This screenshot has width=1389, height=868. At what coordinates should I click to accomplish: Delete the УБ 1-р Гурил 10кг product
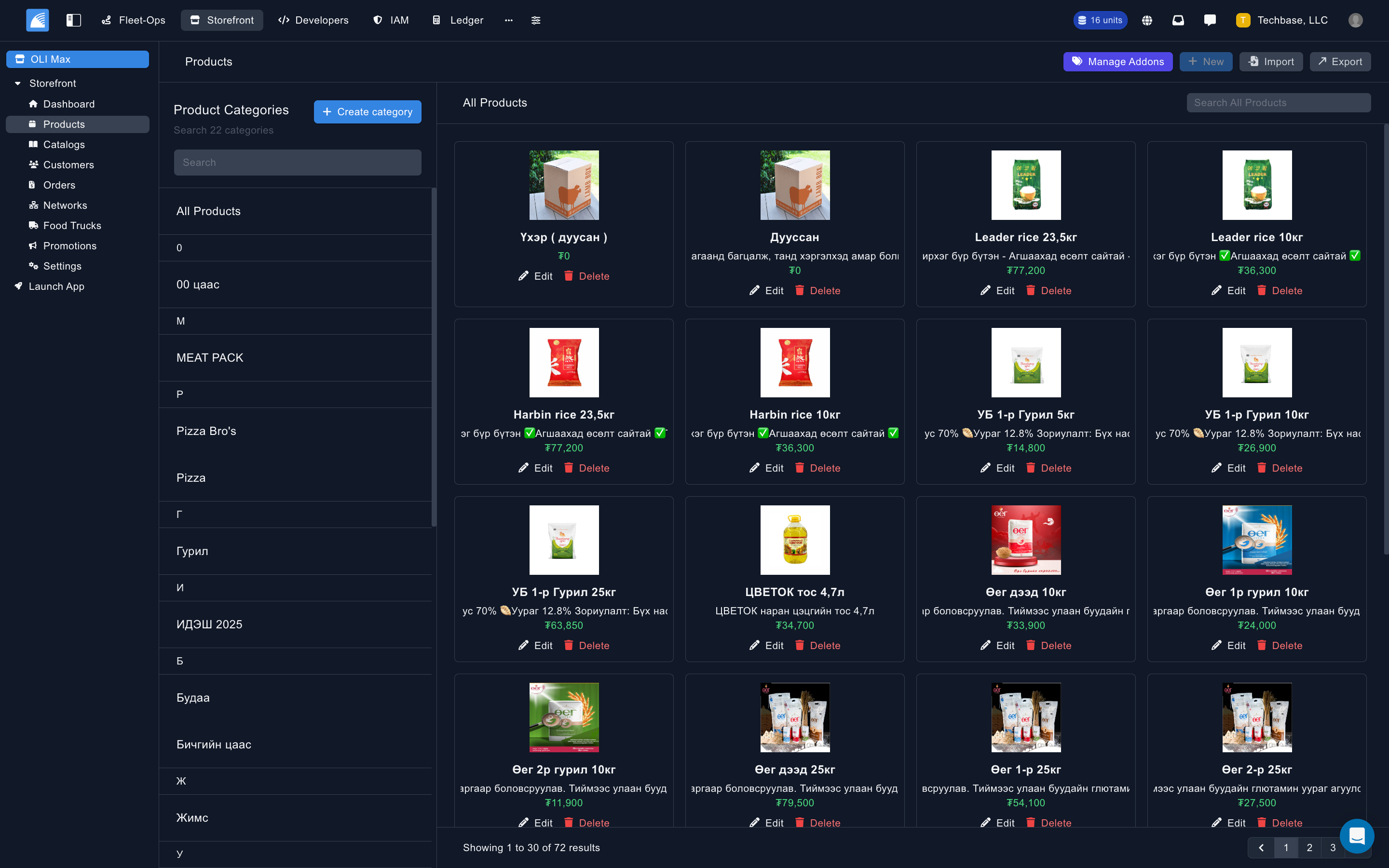click(1280, 468)
